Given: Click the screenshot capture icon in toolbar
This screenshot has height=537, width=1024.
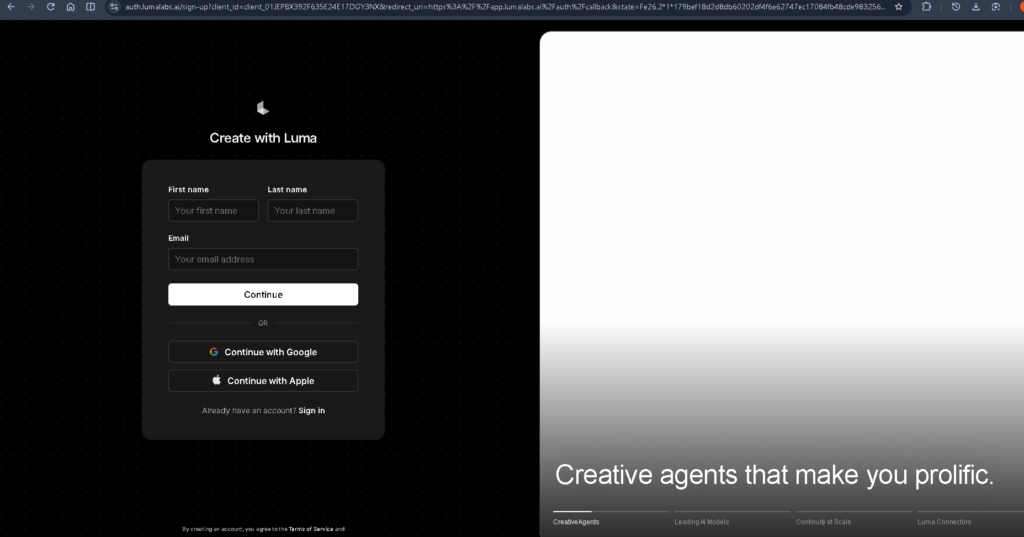Looking at the screenshot, I should (x=995, y=7).
